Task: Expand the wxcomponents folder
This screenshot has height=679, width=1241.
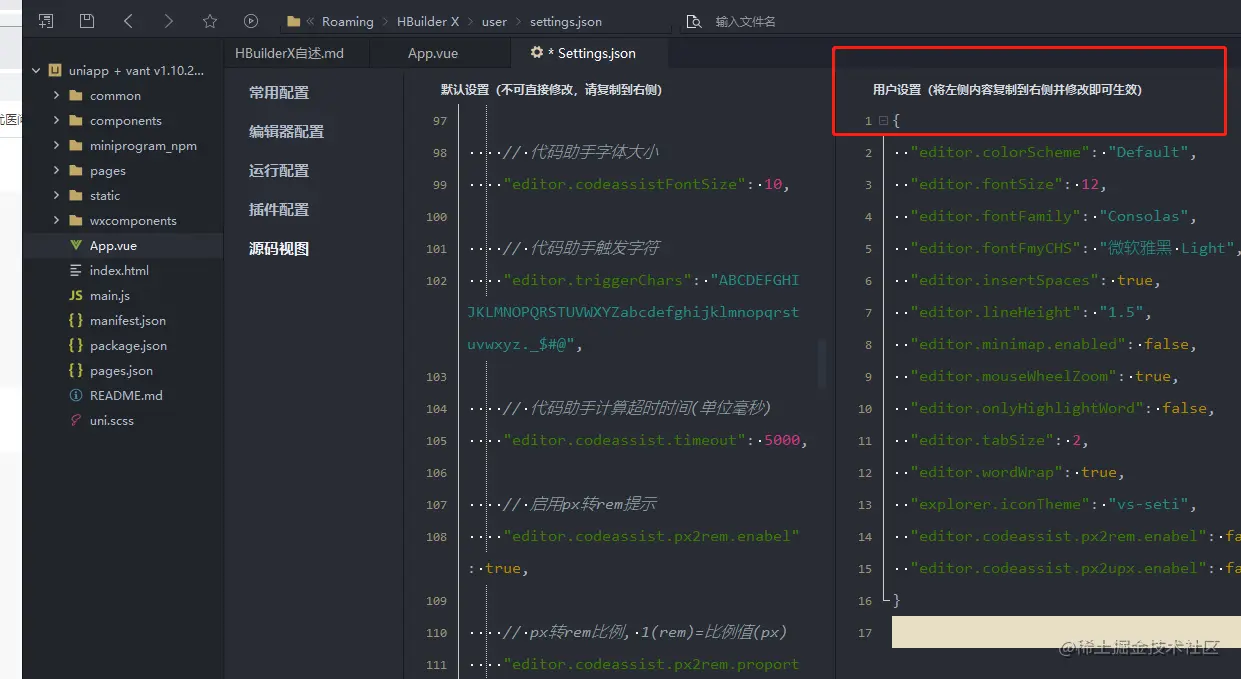Action: coord(56,221)
